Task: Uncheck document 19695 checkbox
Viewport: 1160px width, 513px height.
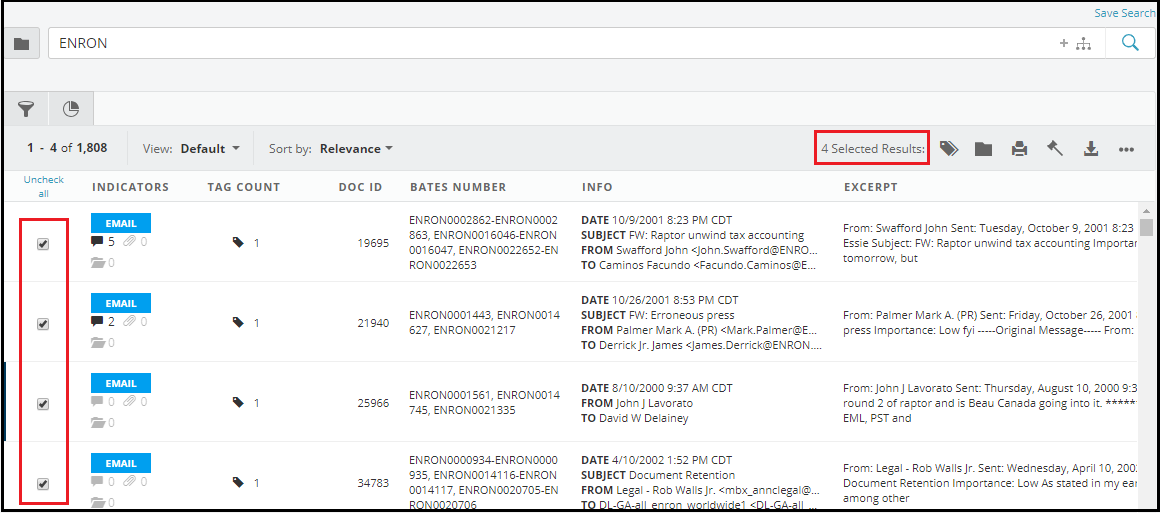Action: (43, 244)
